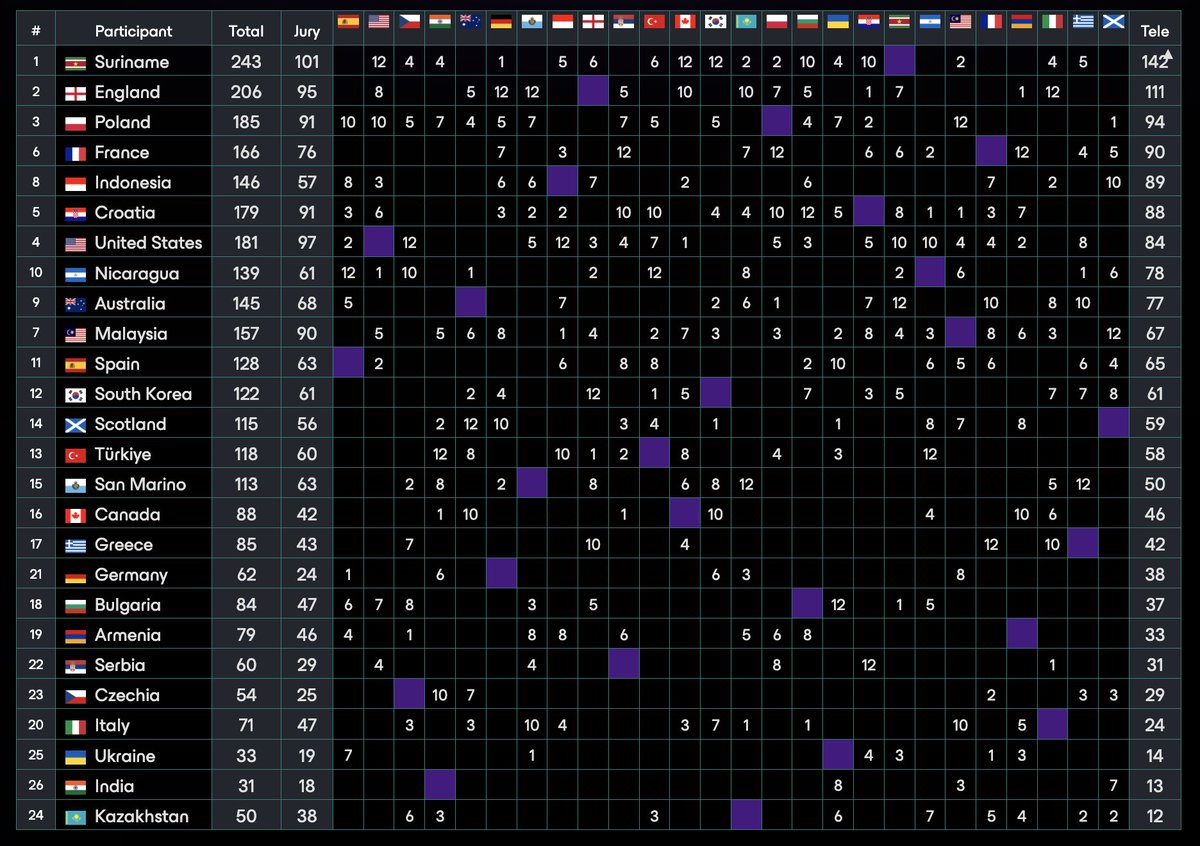This screenshot has width=1200, height=846.
Task: Click the flag icon beside Türkiye's name
Action: (x=75, y=455)
